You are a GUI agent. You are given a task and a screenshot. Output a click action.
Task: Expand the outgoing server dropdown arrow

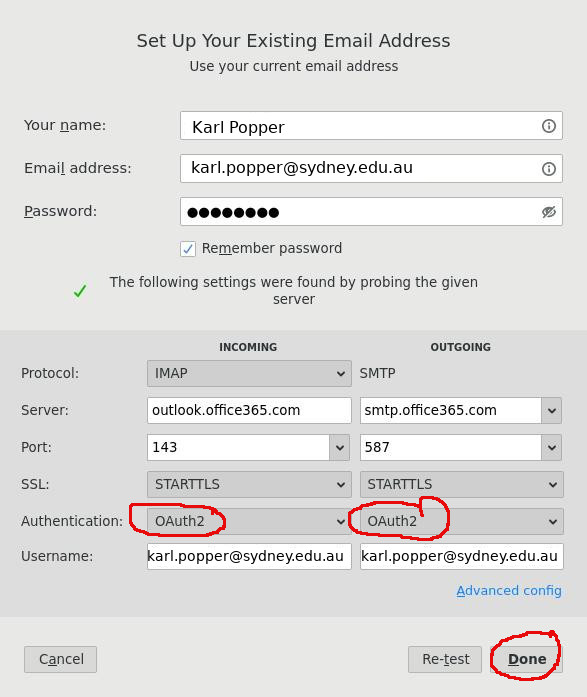pos(551,410)
